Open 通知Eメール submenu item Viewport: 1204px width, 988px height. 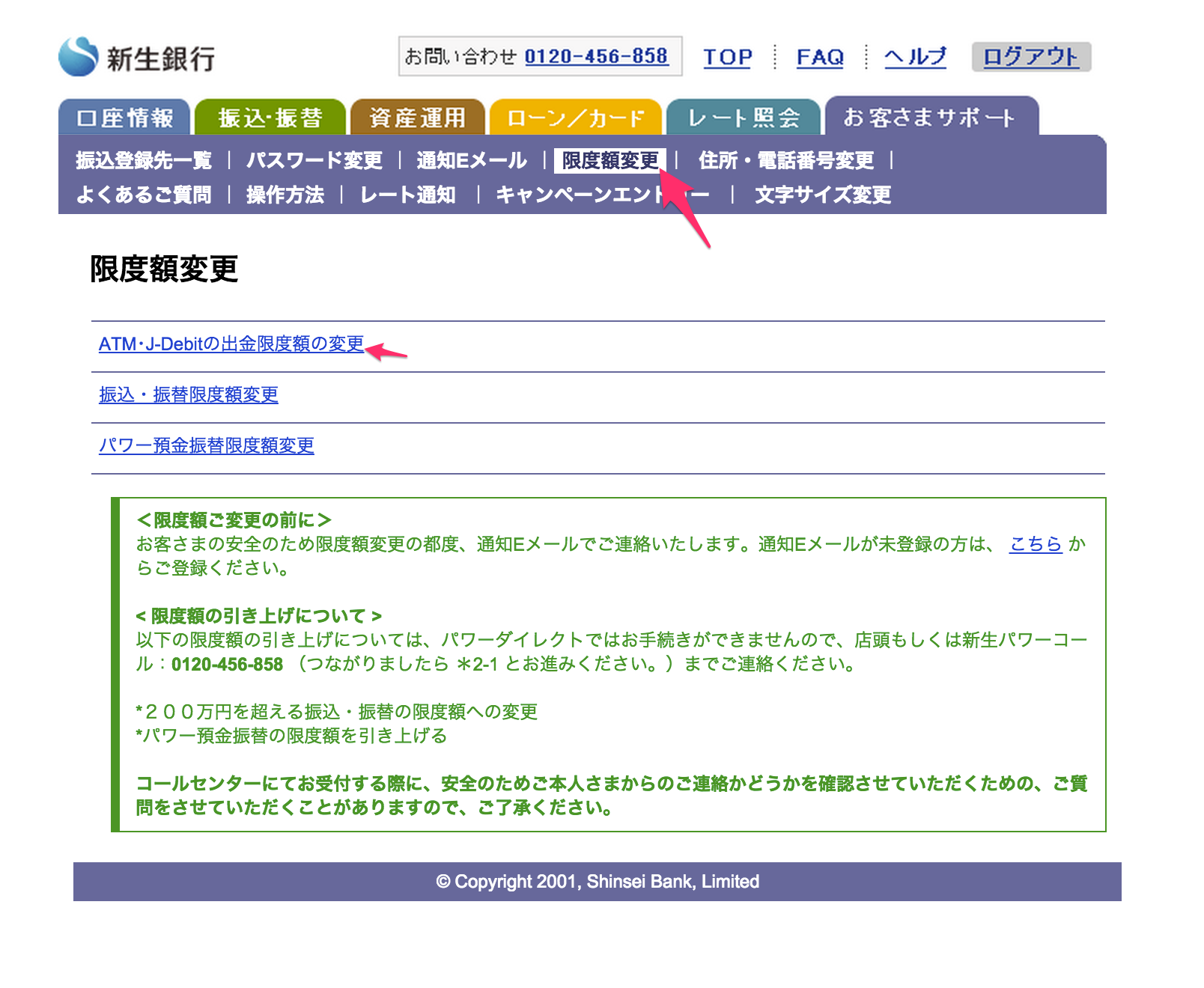[472, 160]
